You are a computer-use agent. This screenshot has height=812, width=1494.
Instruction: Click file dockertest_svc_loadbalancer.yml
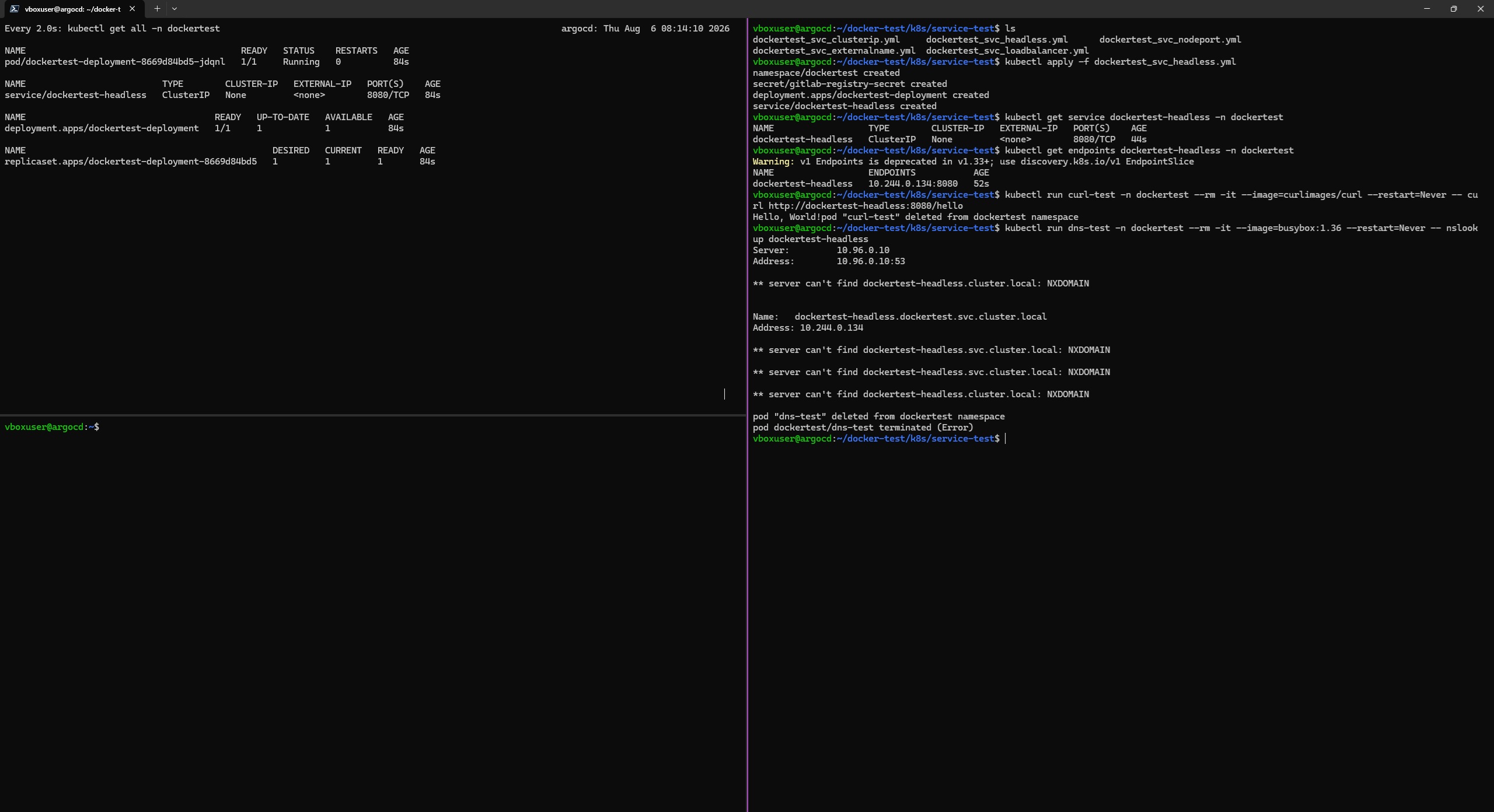1007,51
